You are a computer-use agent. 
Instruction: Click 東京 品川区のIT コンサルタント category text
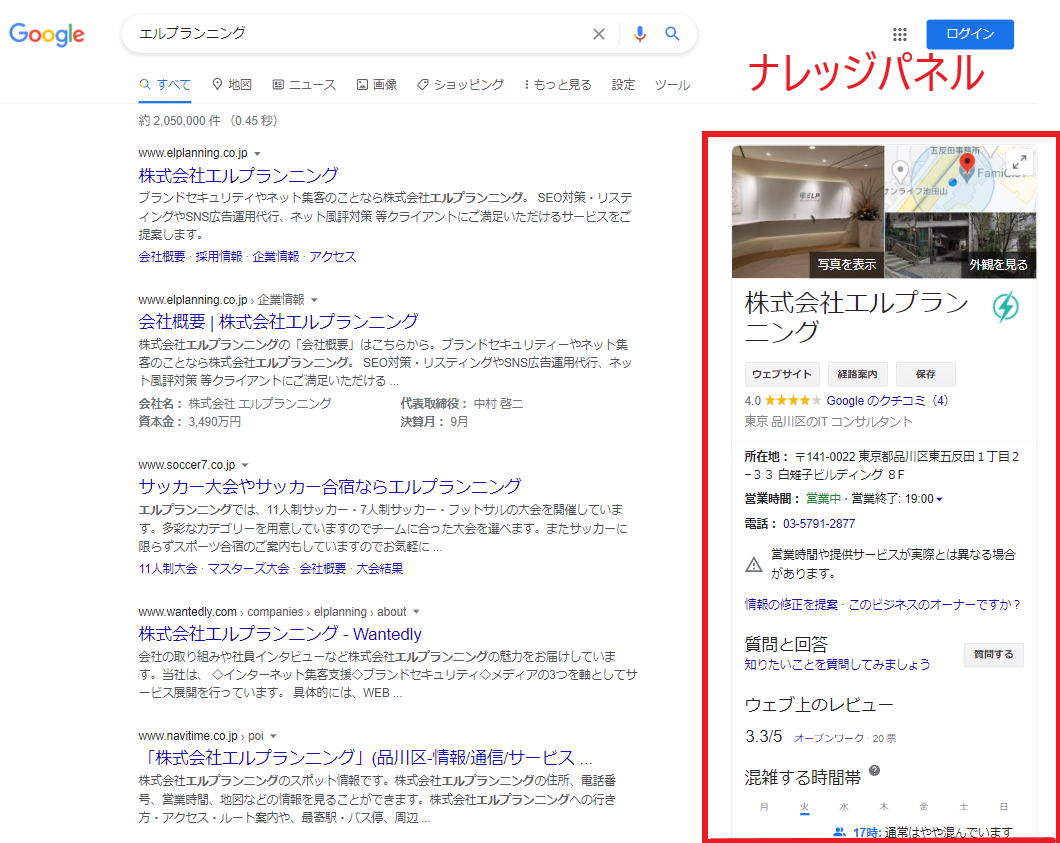click(x=828, y=422)
